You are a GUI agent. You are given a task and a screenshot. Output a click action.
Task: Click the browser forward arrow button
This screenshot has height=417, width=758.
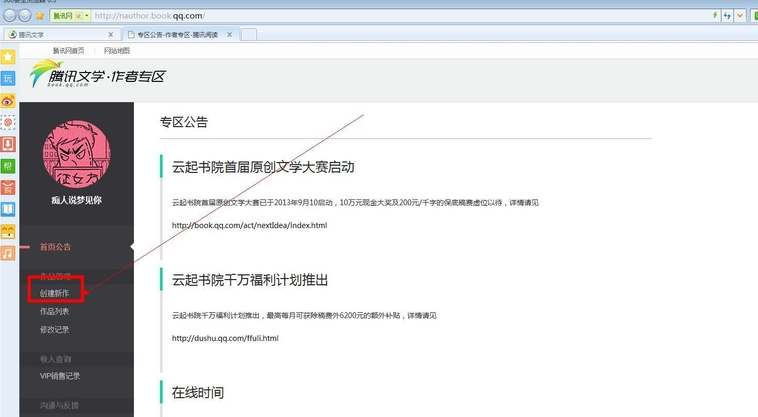[25, 15]
